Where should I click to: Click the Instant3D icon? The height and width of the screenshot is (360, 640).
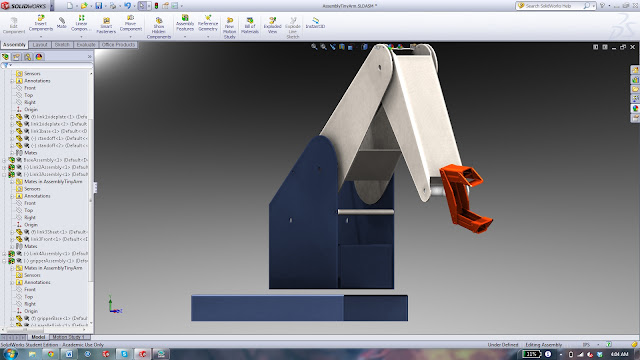pos(315,22)
